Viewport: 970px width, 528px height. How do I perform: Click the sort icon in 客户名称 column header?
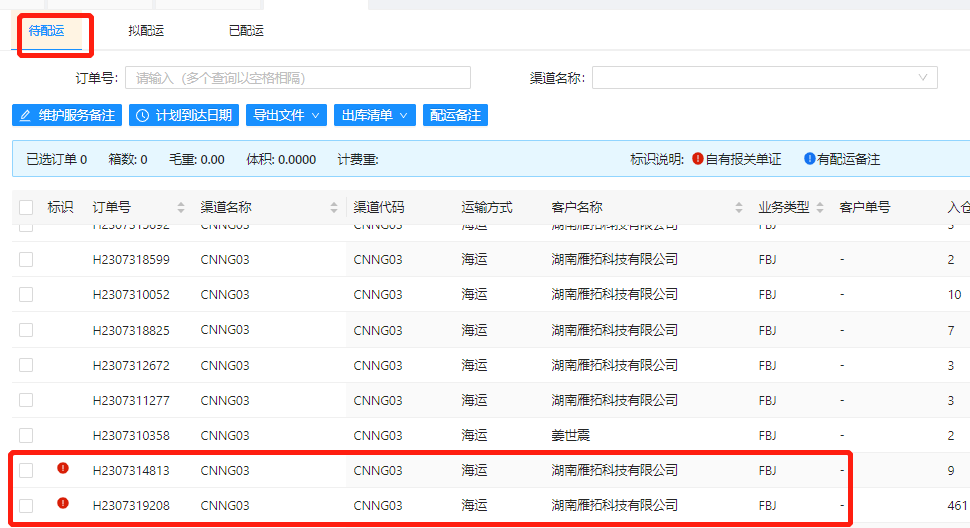point(739,208)
